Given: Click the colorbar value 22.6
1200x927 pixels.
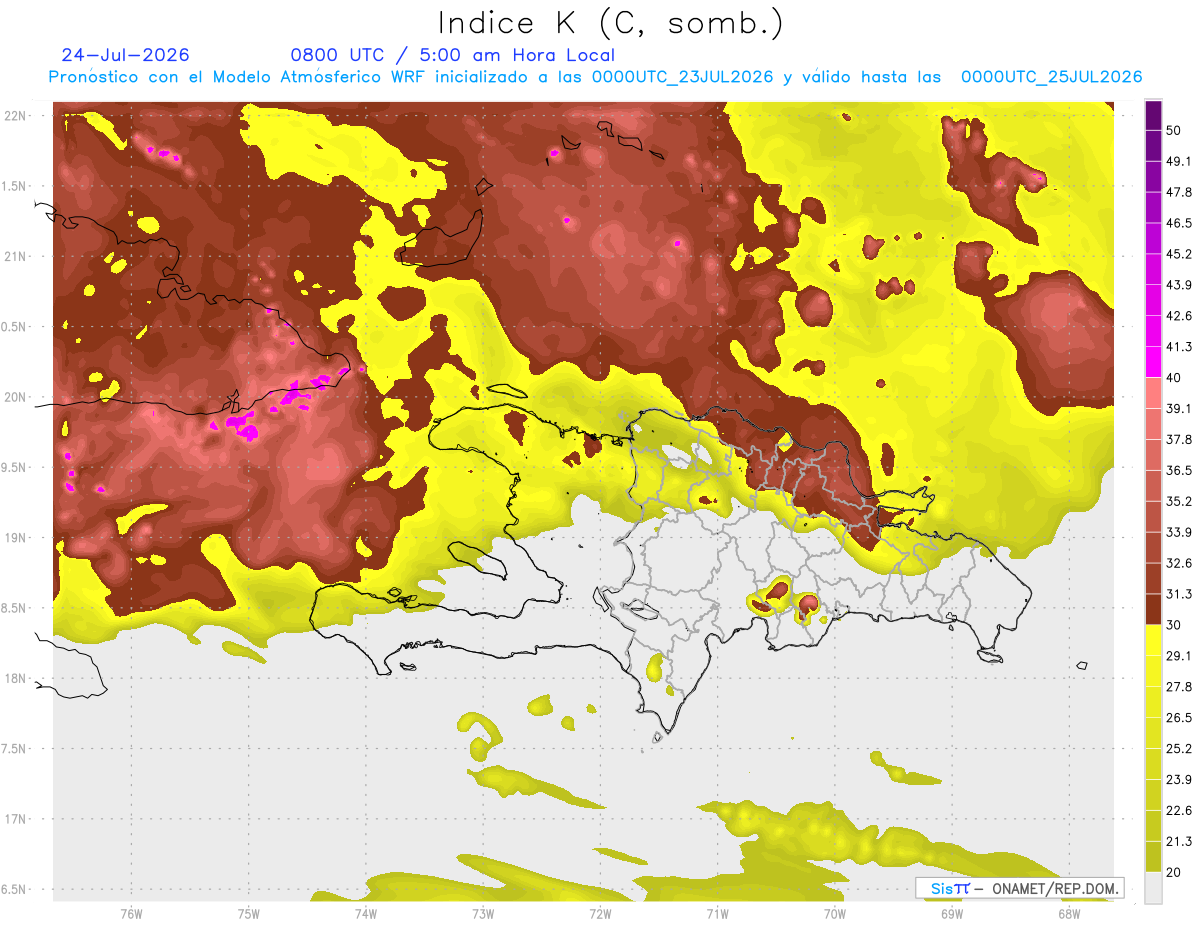Looking at the screenshot, I should (x=1179, y=812).
